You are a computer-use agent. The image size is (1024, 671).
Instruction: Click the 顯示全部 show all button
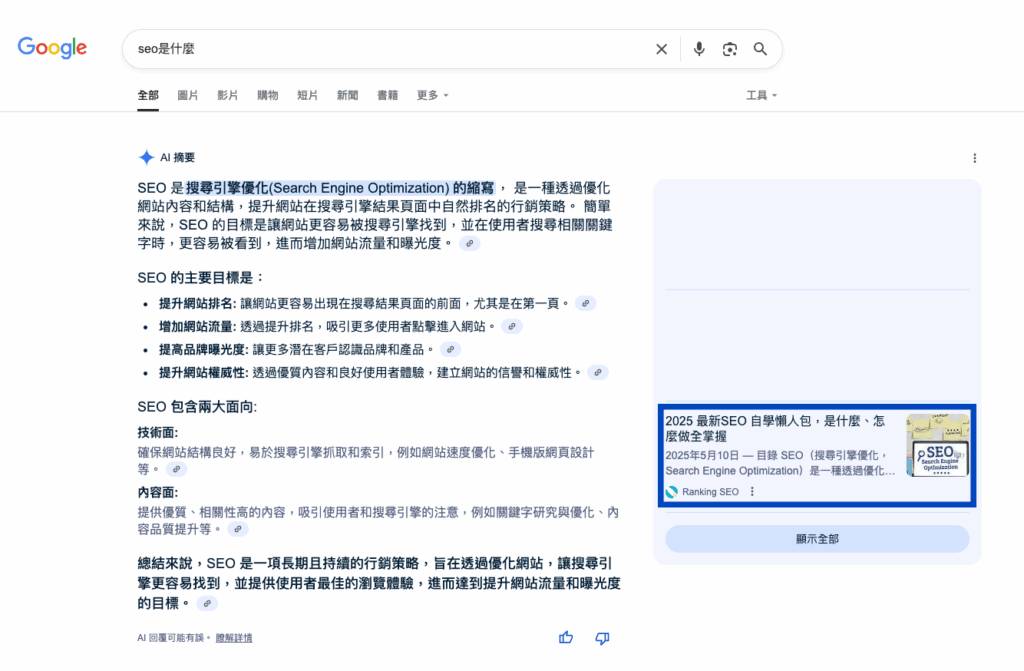[x=817, y=539]
